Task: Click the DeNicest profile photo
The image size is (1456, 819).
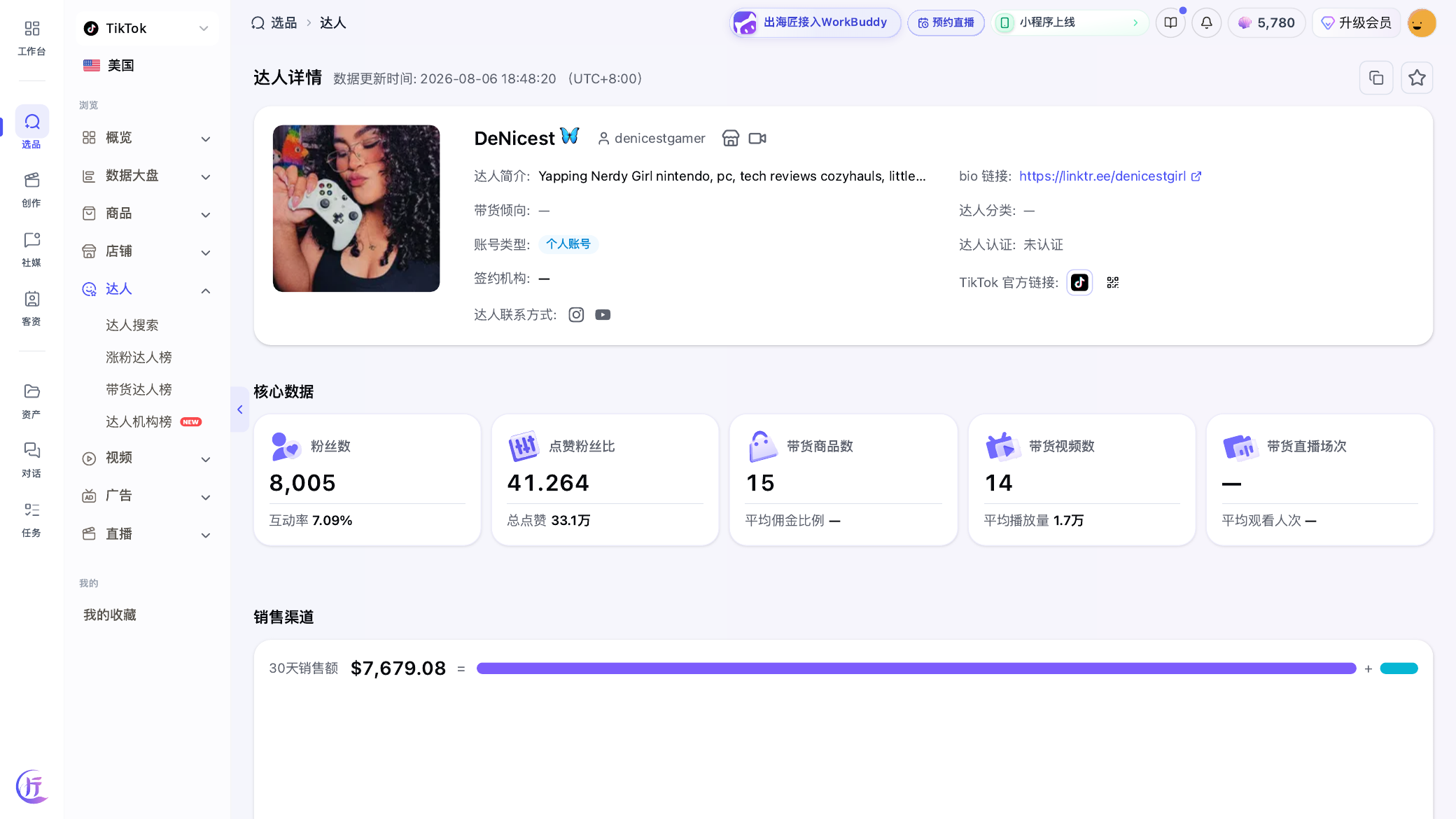Action: (356, 209)
